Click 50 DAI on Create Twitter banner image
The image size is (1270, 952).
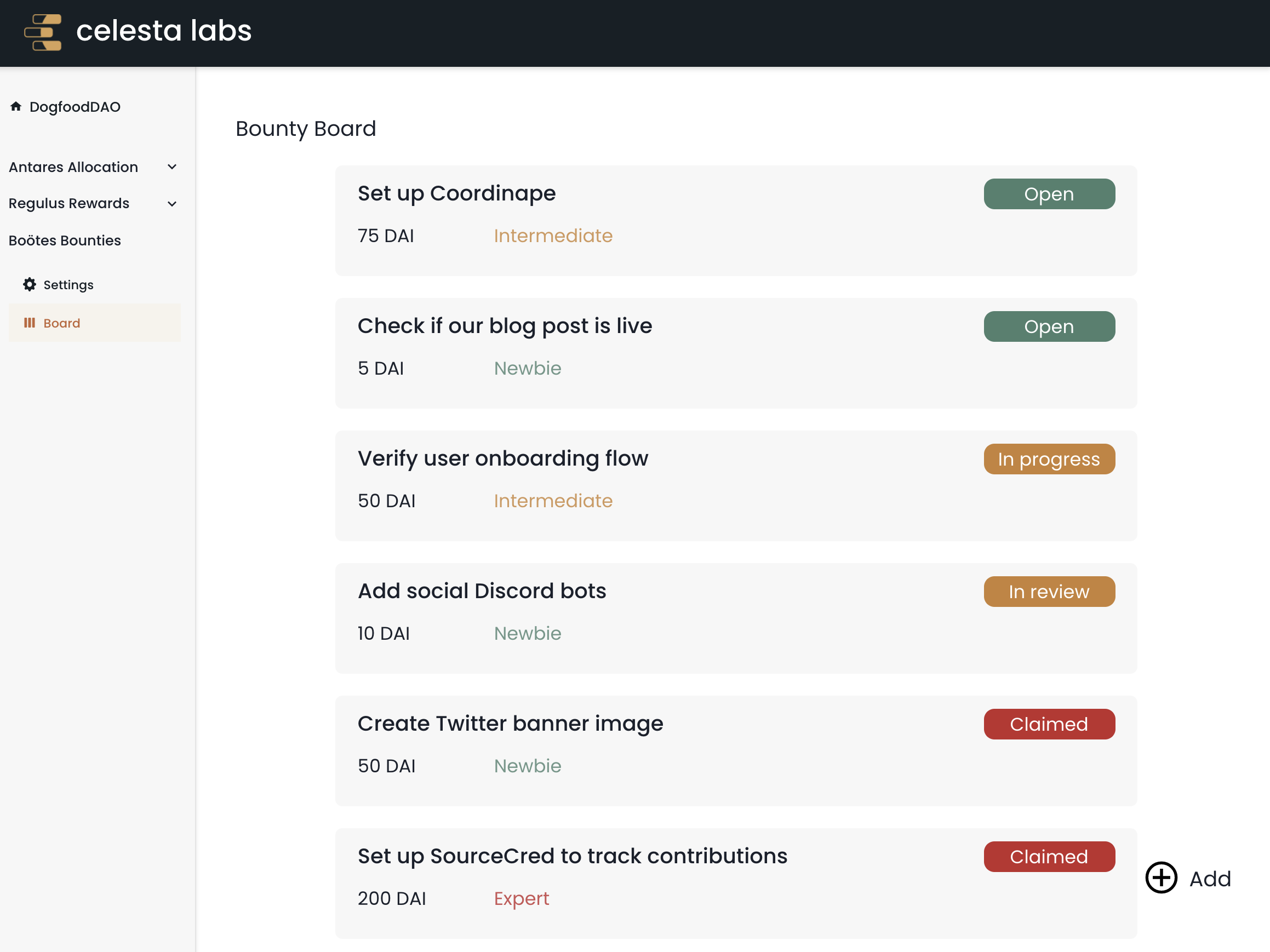(386, 766)
